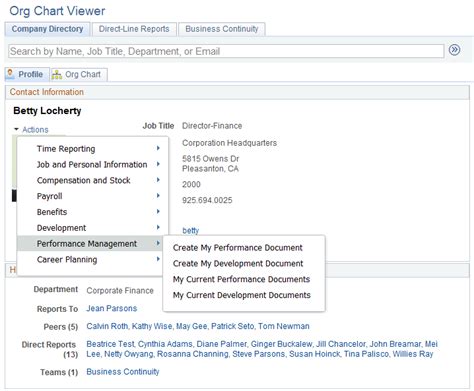
Task: Select the Org Chart sub-tab
Action: point(79,74)
